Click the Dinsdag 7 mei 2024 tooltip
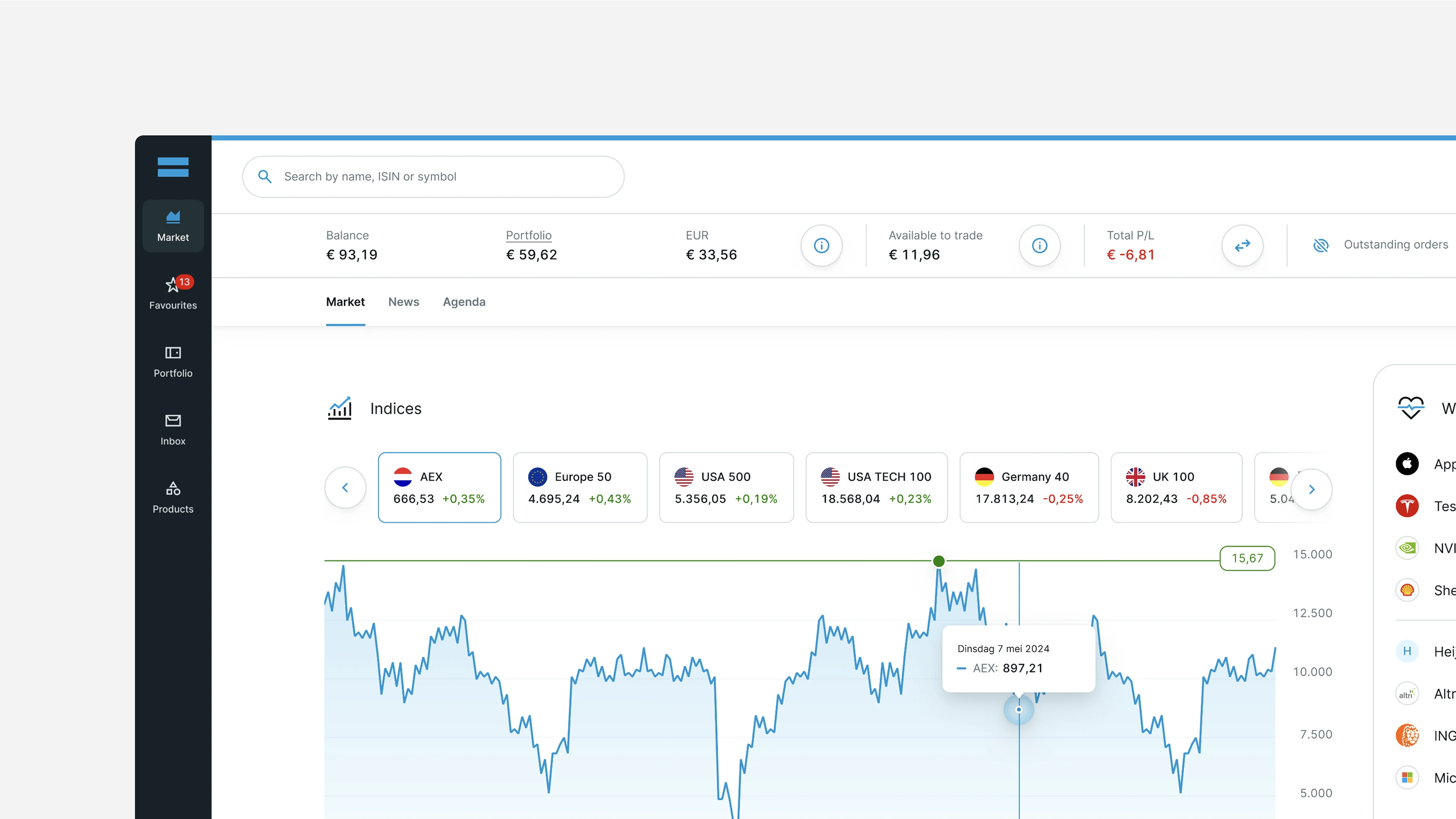 tap(1019, 659)
